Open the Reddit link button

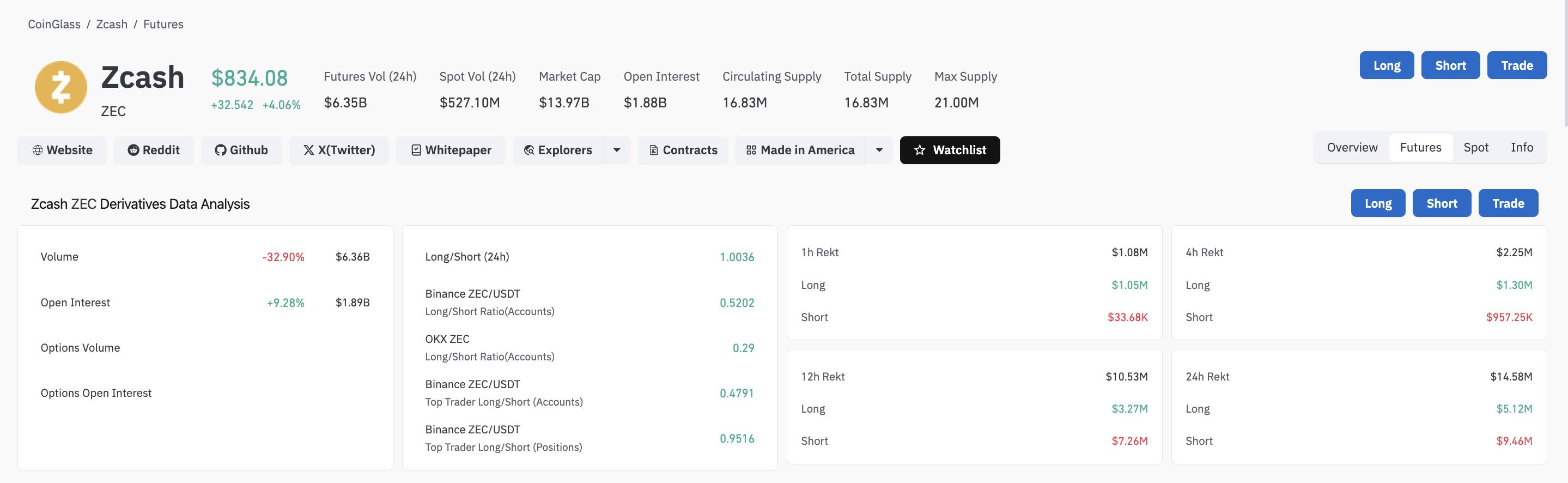coord(154,150)
